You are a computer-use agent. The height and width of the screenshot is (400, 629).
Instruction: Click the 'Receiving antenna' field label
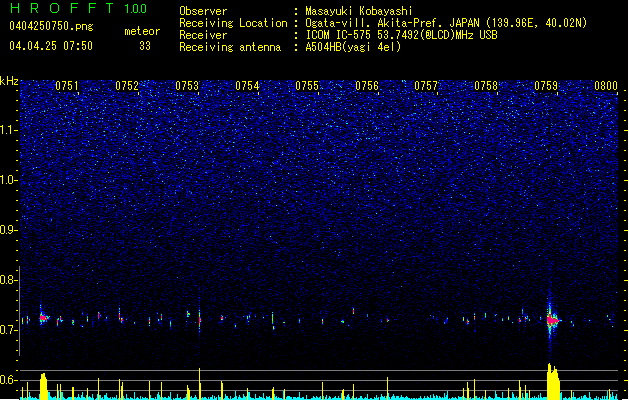(230, 47)
